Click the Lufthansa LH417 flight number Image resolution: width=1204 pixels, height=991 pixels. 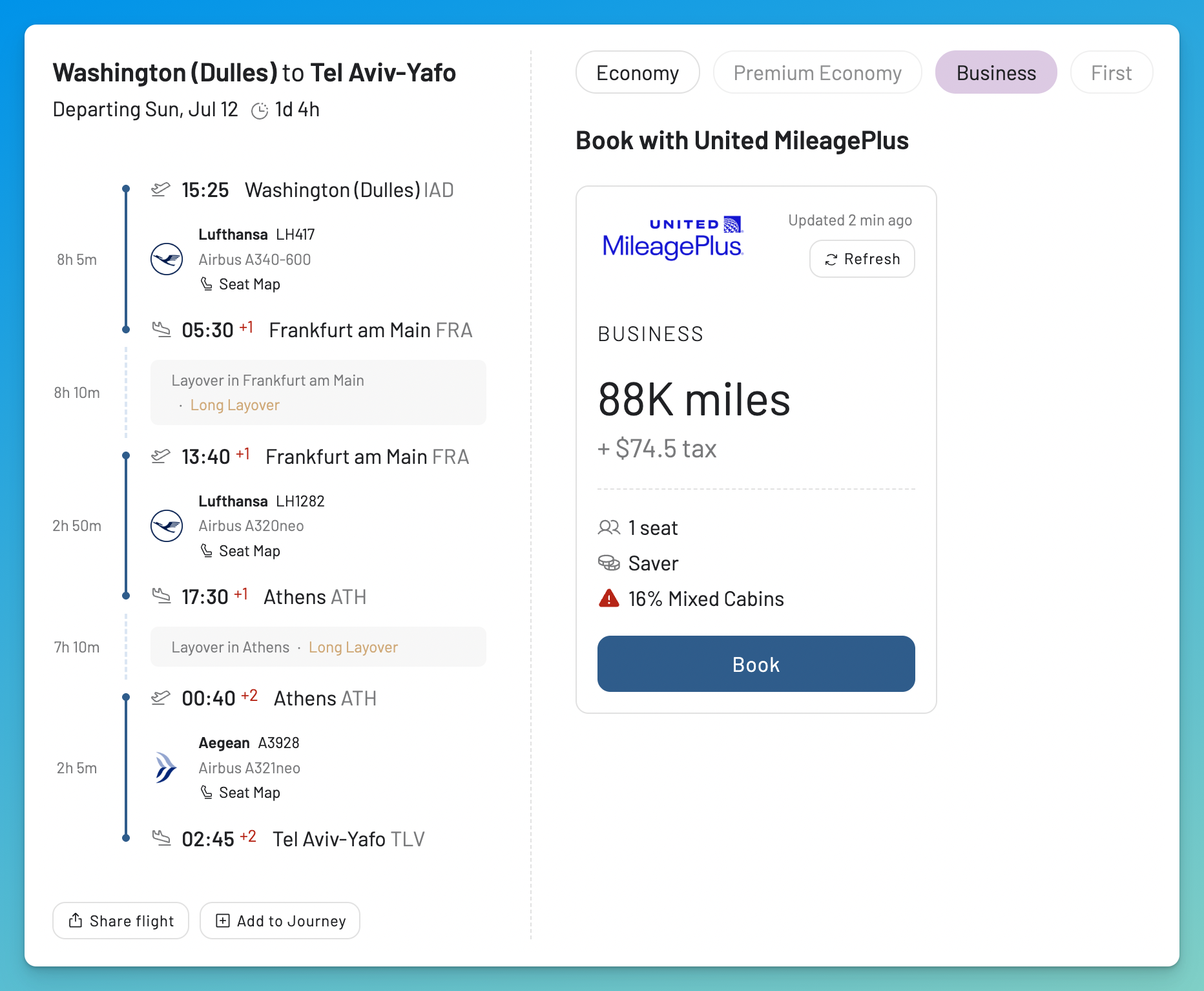coord(295,235)
